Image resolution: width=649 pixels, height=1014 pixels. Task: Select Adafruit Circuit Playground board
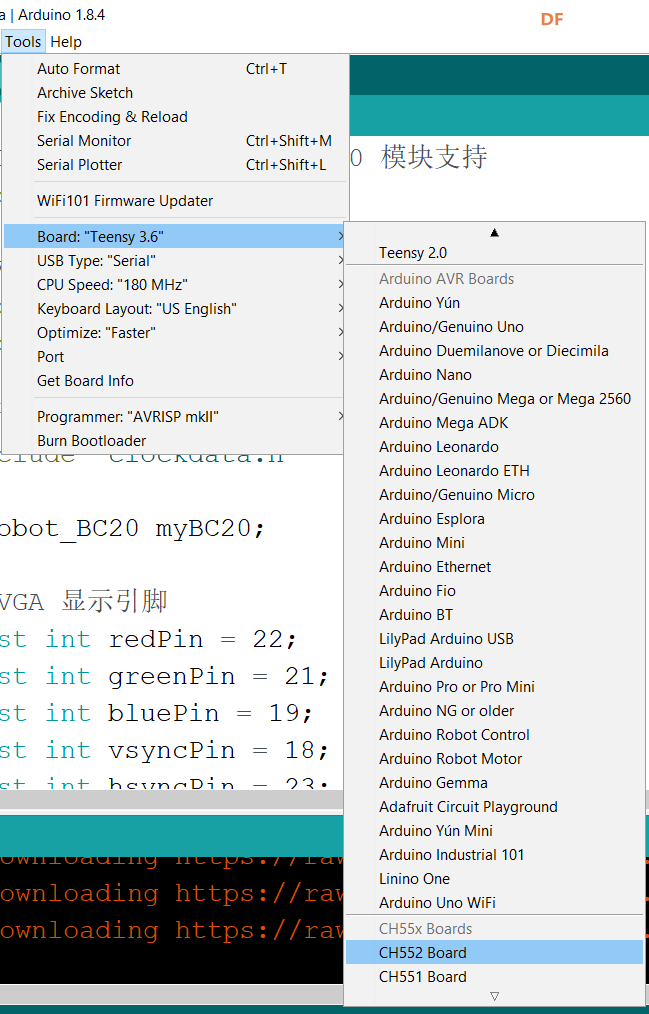click(495, 806)
